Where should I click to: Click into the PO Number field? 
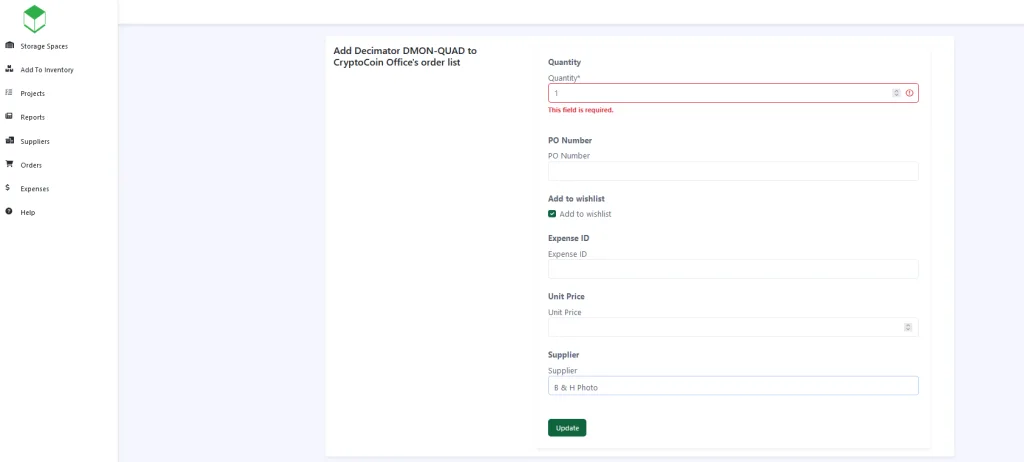(x=733, y=171)
